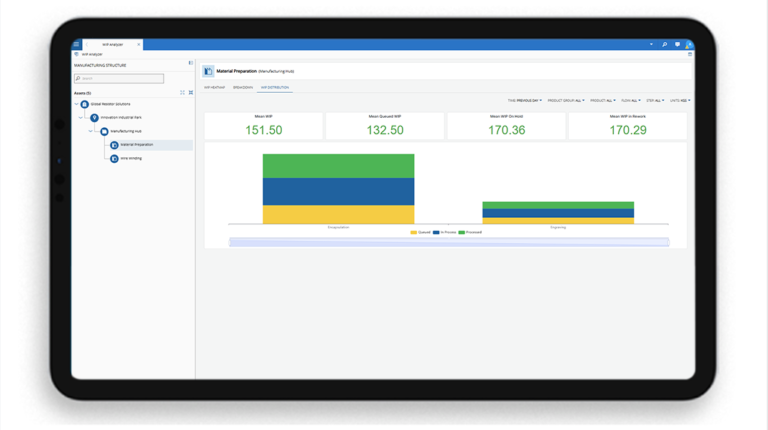
Task: Select Innovation Industrial Park asset
Action: pos(120,118)
